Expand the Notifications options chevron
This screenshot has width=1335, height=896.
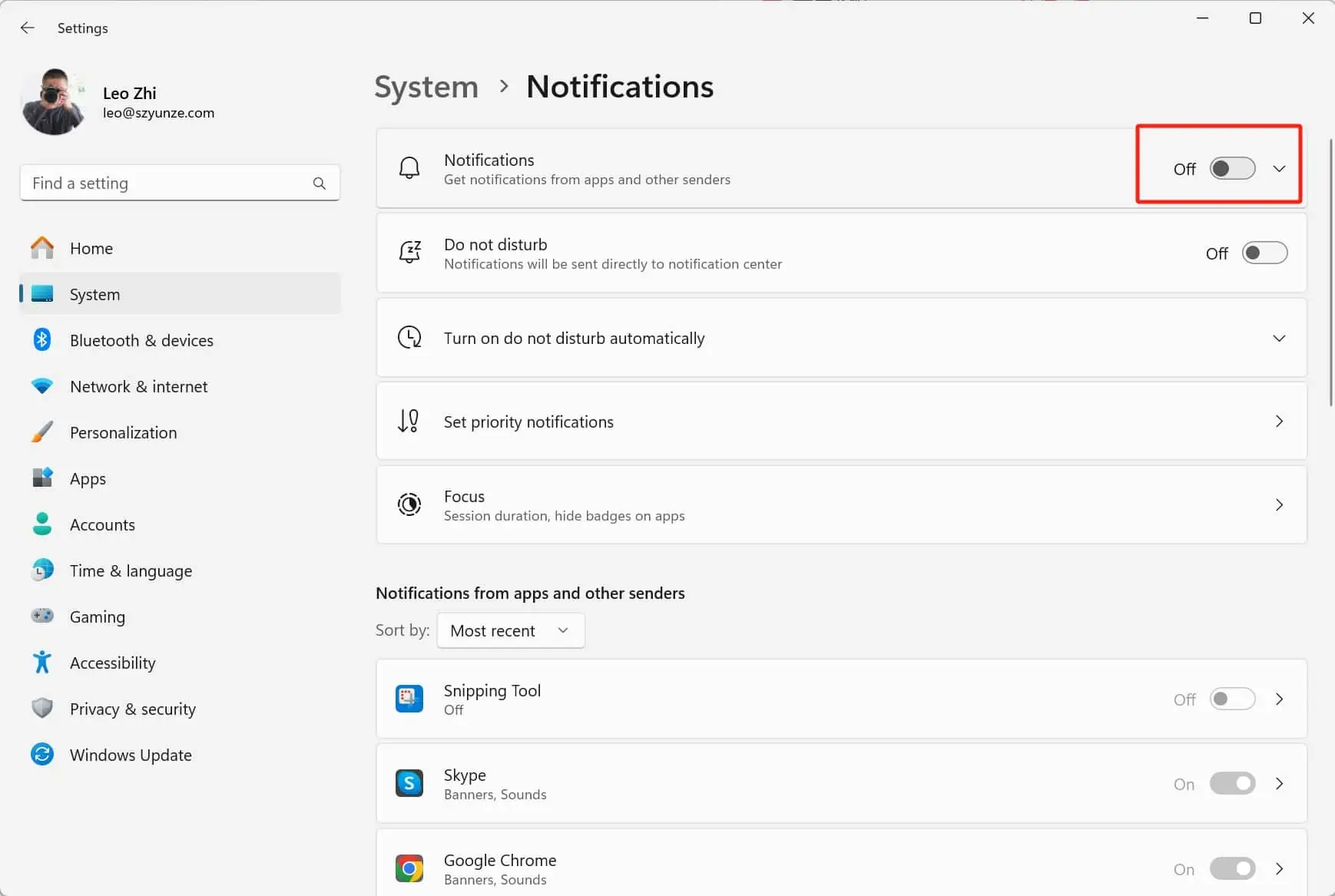1279,169
